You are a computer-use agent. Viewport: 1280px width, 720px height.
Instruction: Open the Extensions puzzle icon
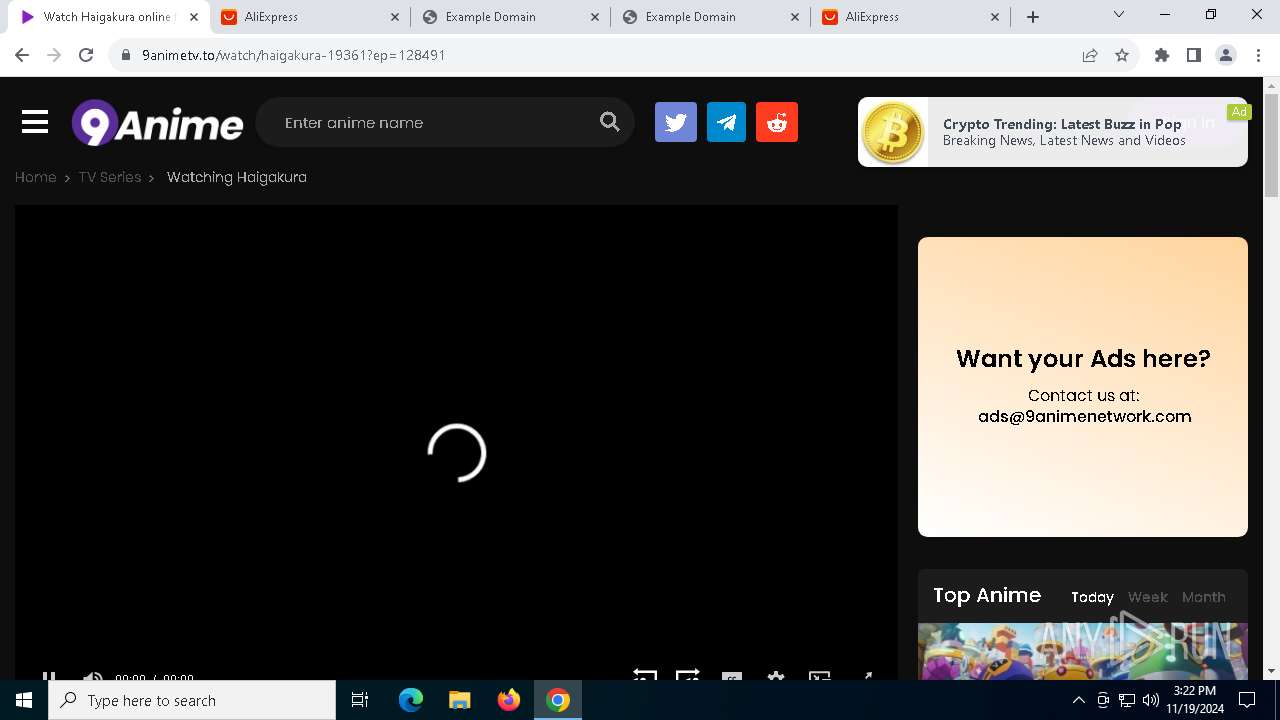tap(1162, 55)
